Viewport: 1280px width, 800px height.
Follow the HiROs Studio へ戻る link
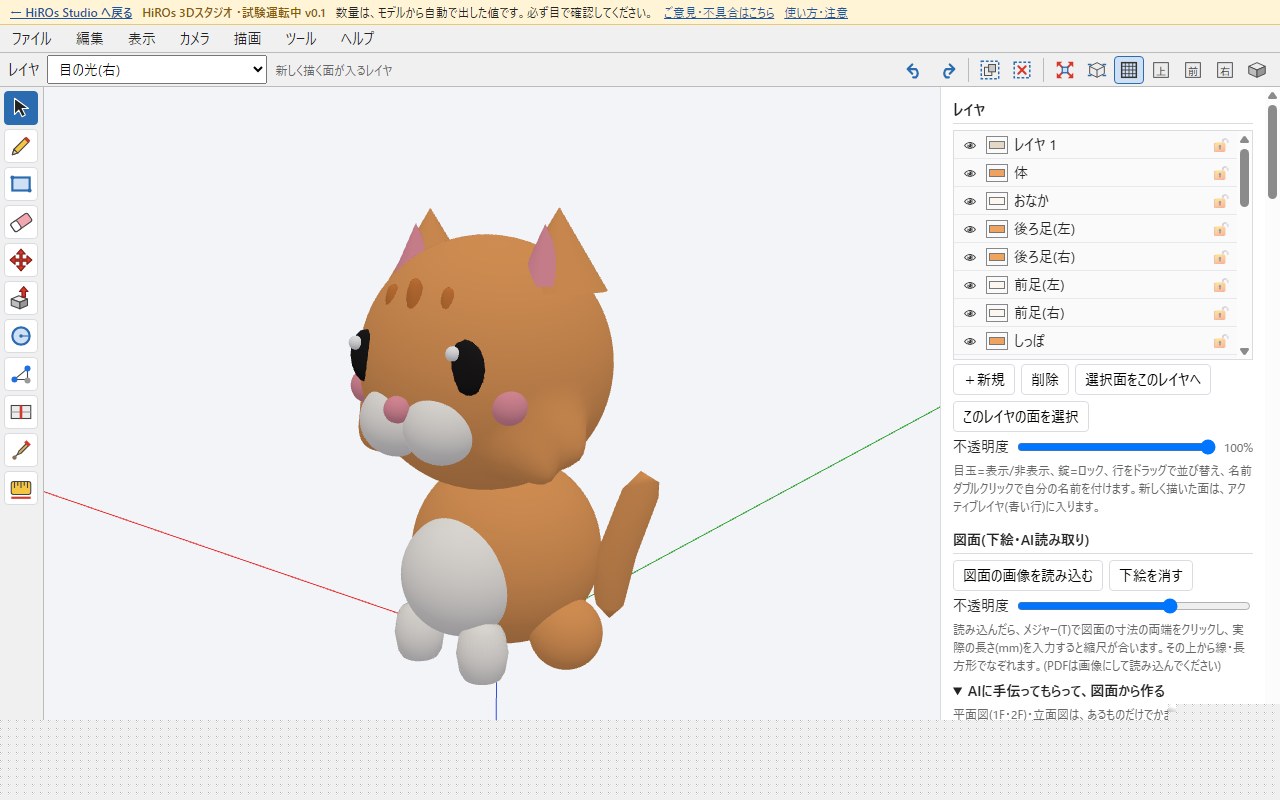[71, 13]
